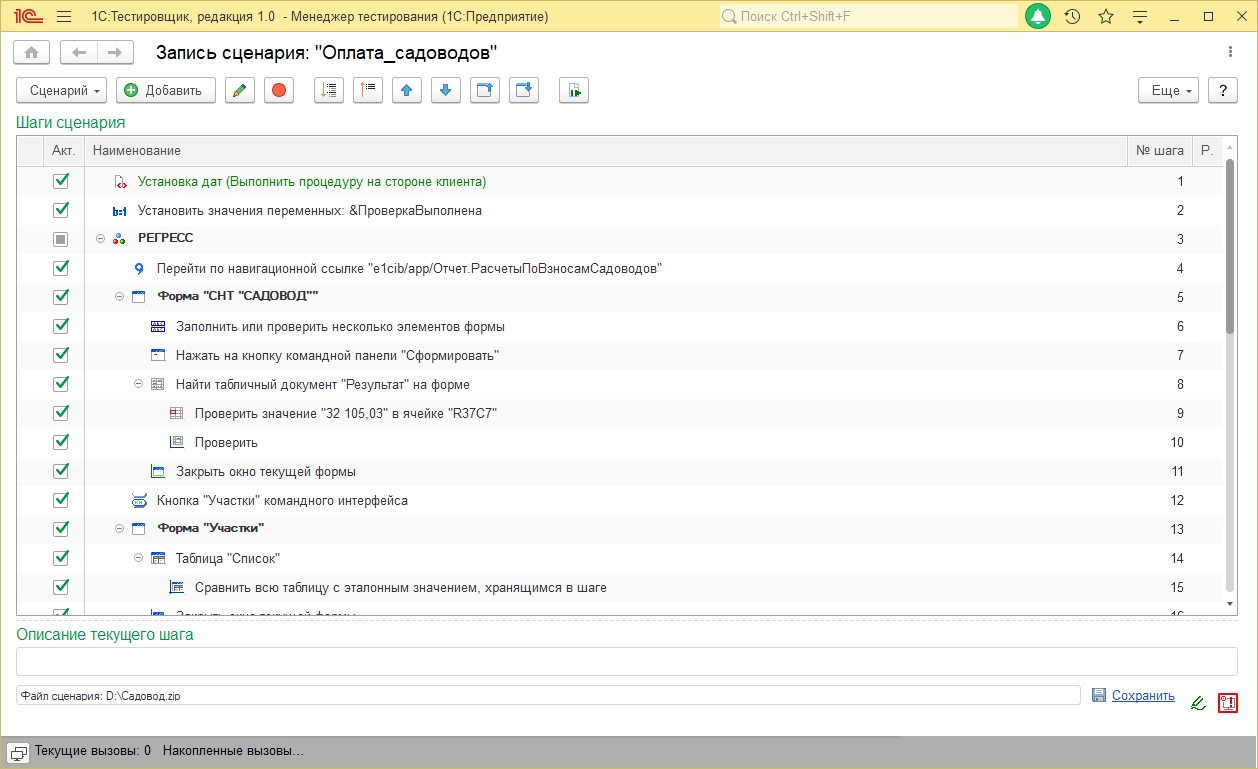This screenshot has width=1258, height=769.
Task: Open 'Накопленные вызовы...' in the status bar
Action: coord(233,751)
